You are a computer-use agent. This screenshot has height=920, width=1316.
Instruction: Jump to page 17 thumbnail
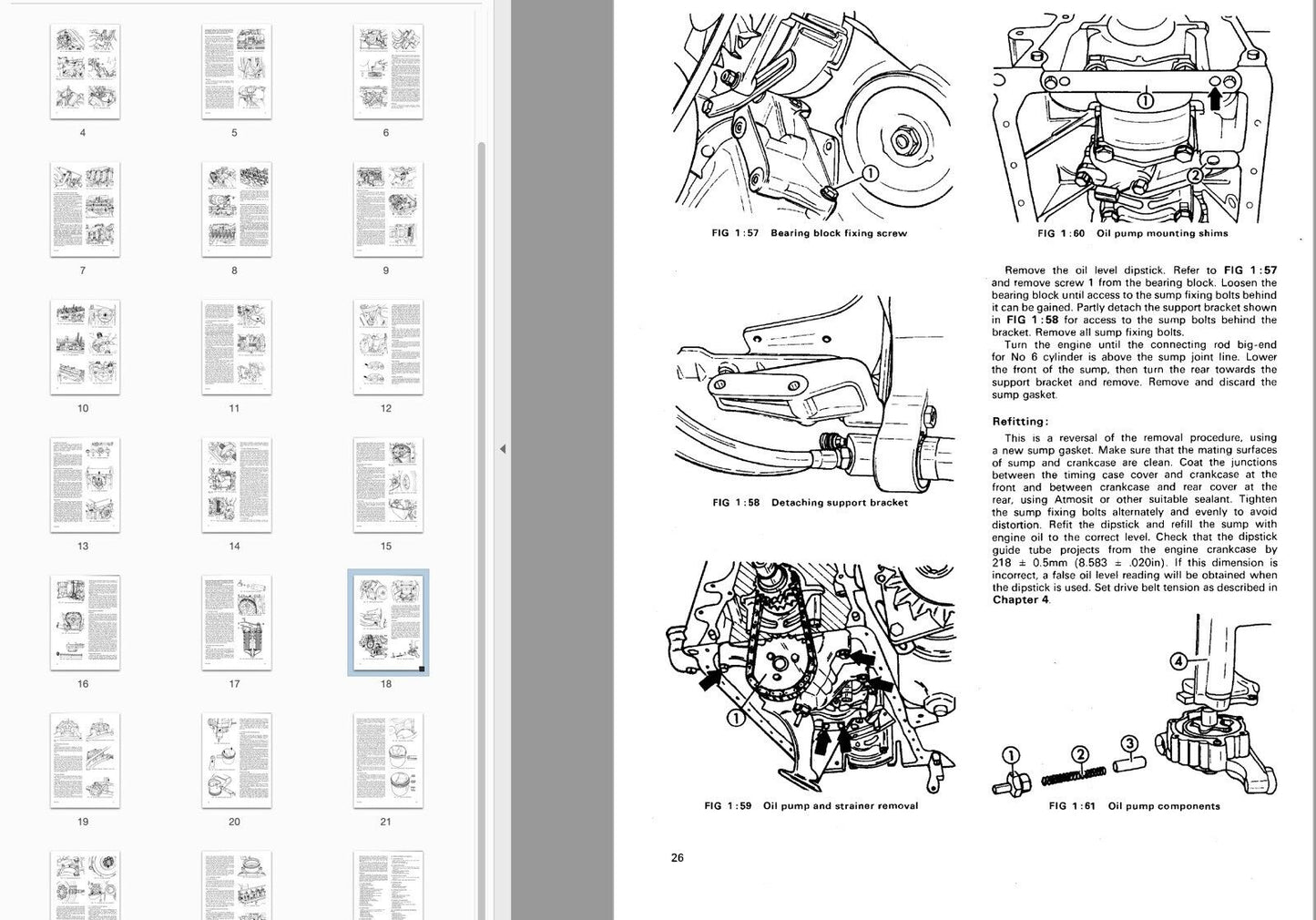(x=236, y=623)
